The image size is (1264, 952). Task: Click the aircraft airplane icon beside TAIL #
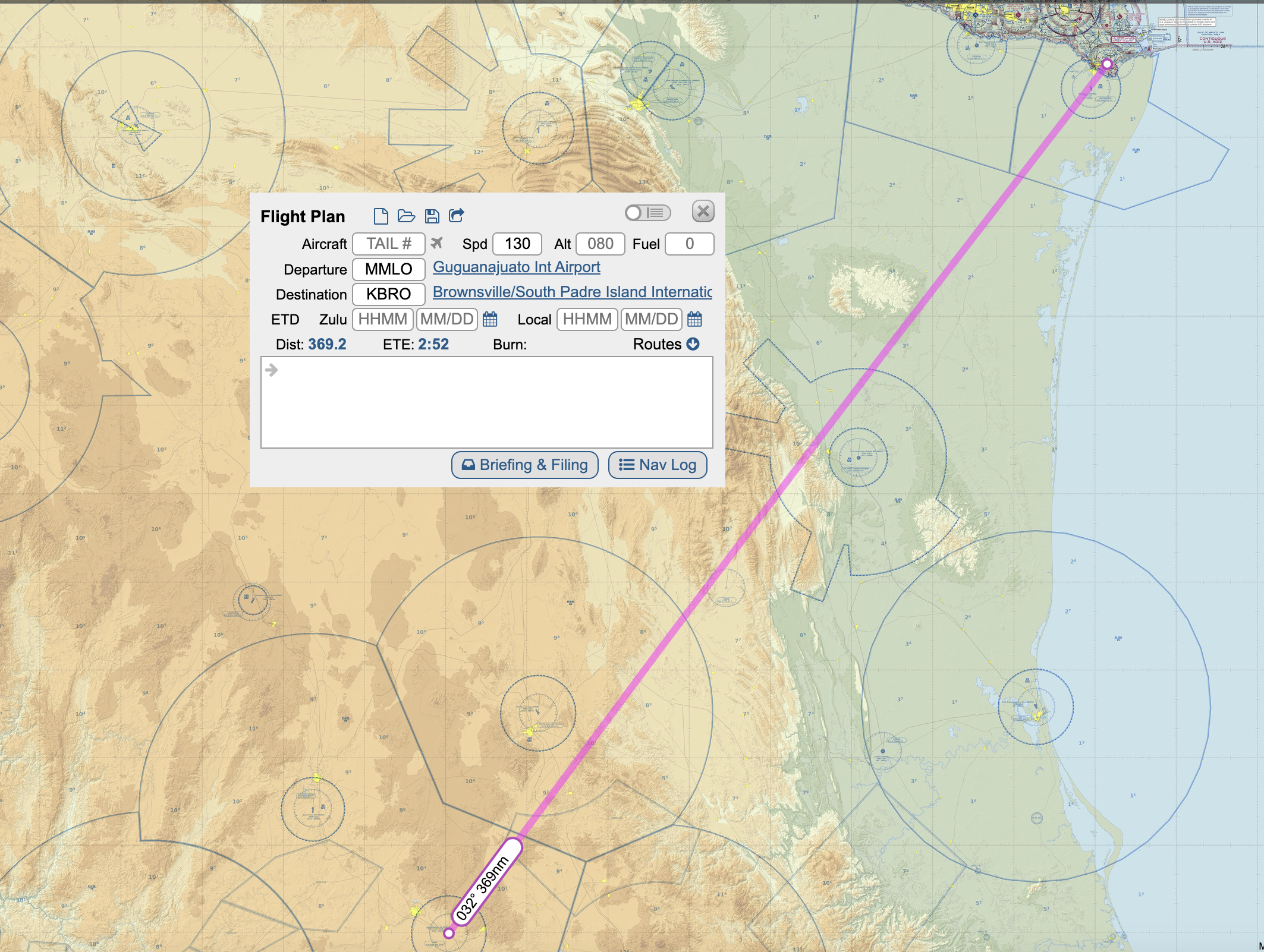click(x=437, y=243)
